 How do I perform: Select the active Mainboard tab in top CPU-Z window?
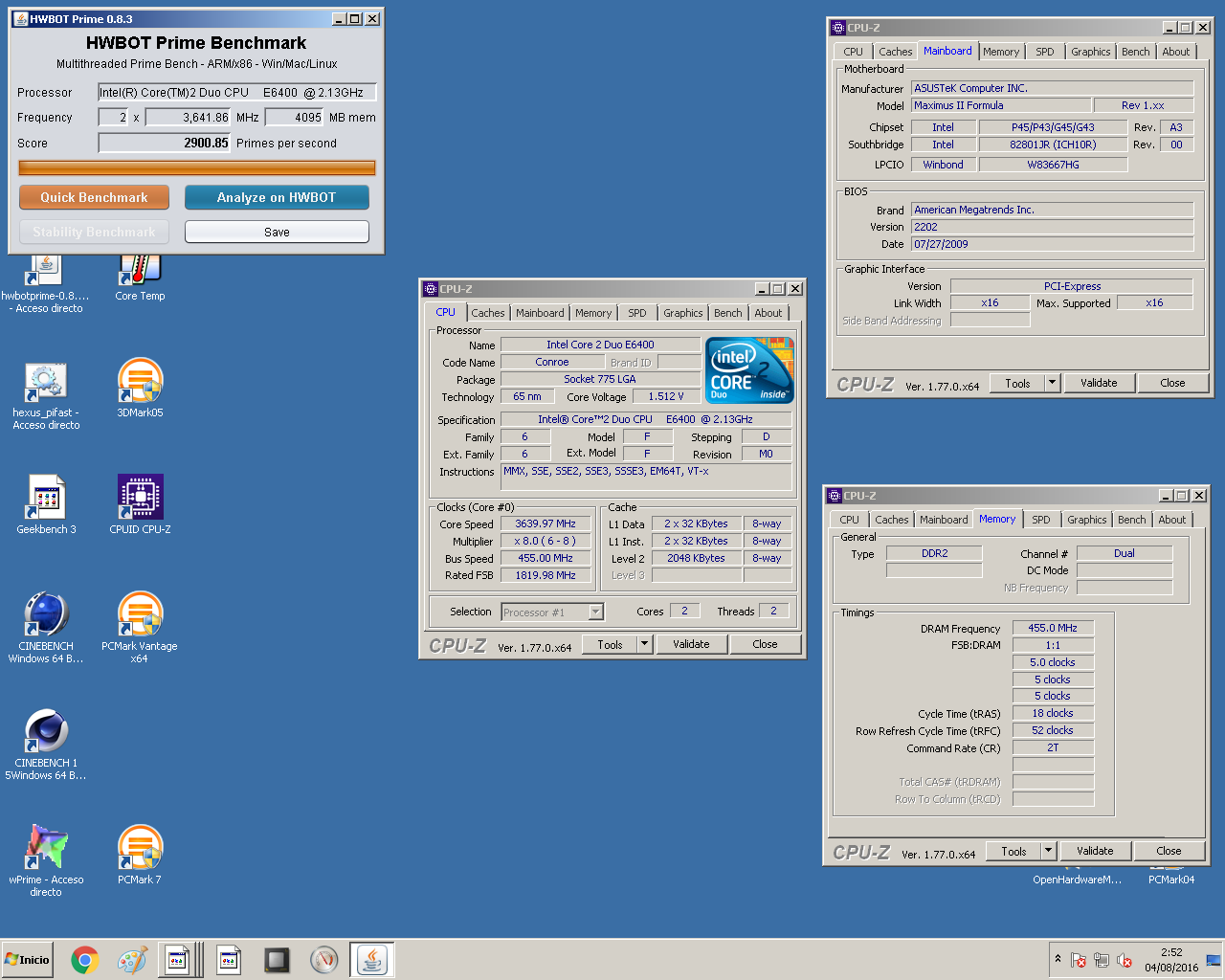[x=947, y=51]
